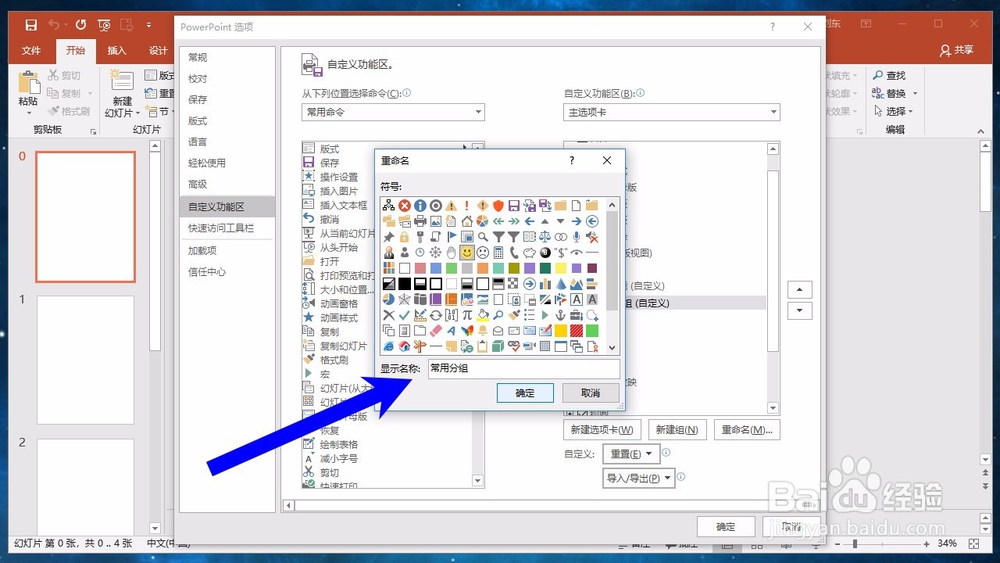Click the move up arrow button
This screenshot has height=563, width=1000.
point(800,290)
